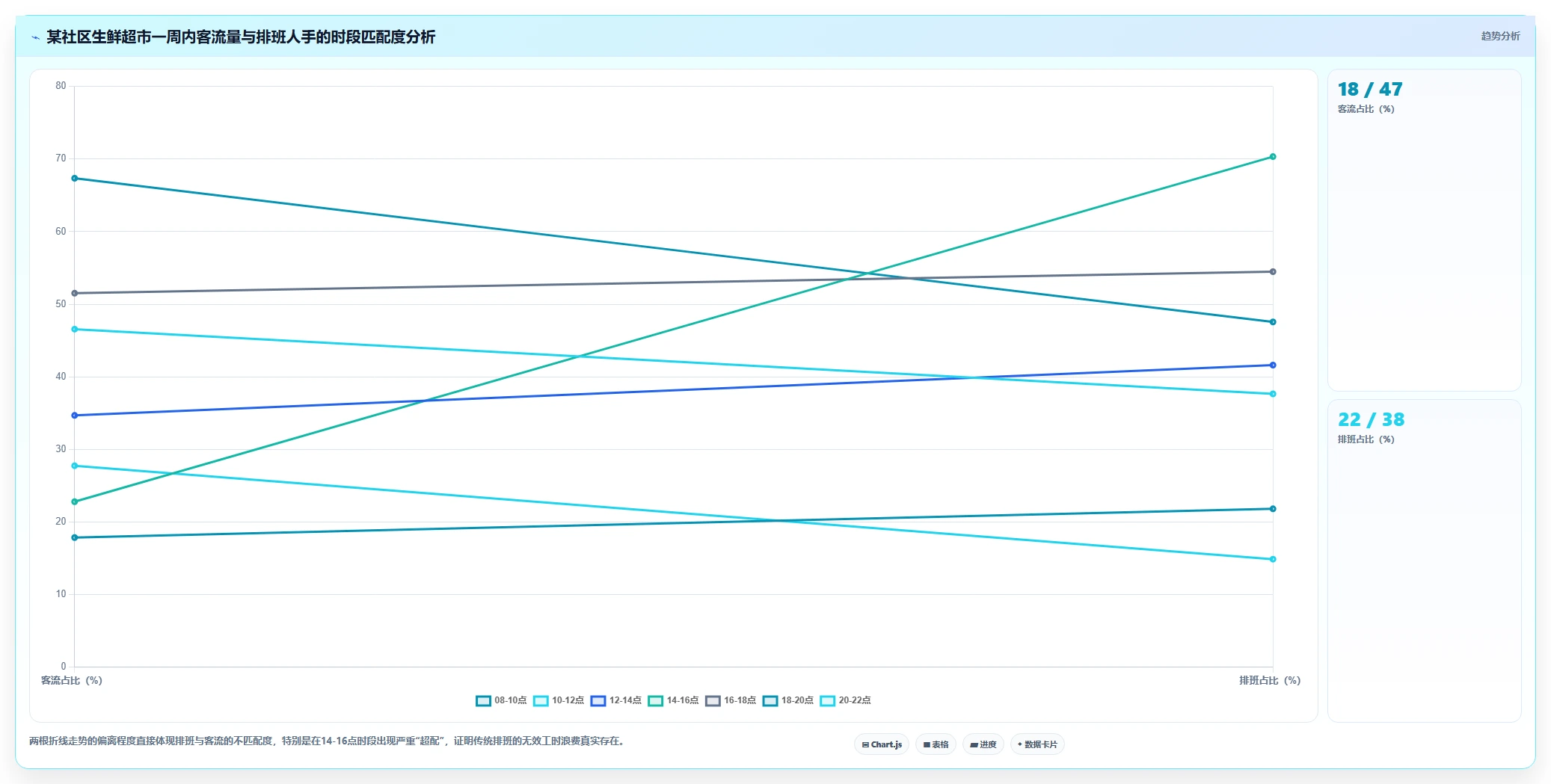Click the green 14-16点 point near 70
The width and height of the screenshot is (1551, 784).
click(1273, 157)
